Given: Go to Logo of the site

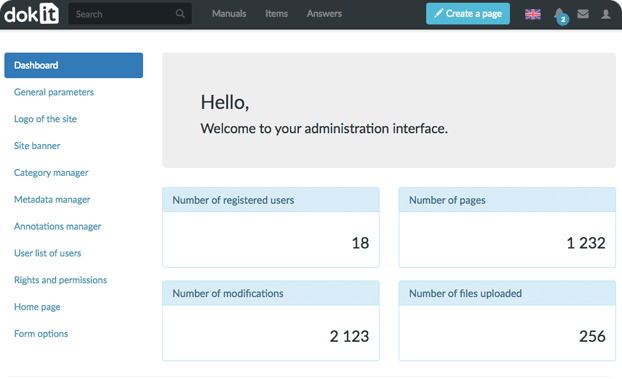Looking at the screenshot, I should [x=45, y=119].
